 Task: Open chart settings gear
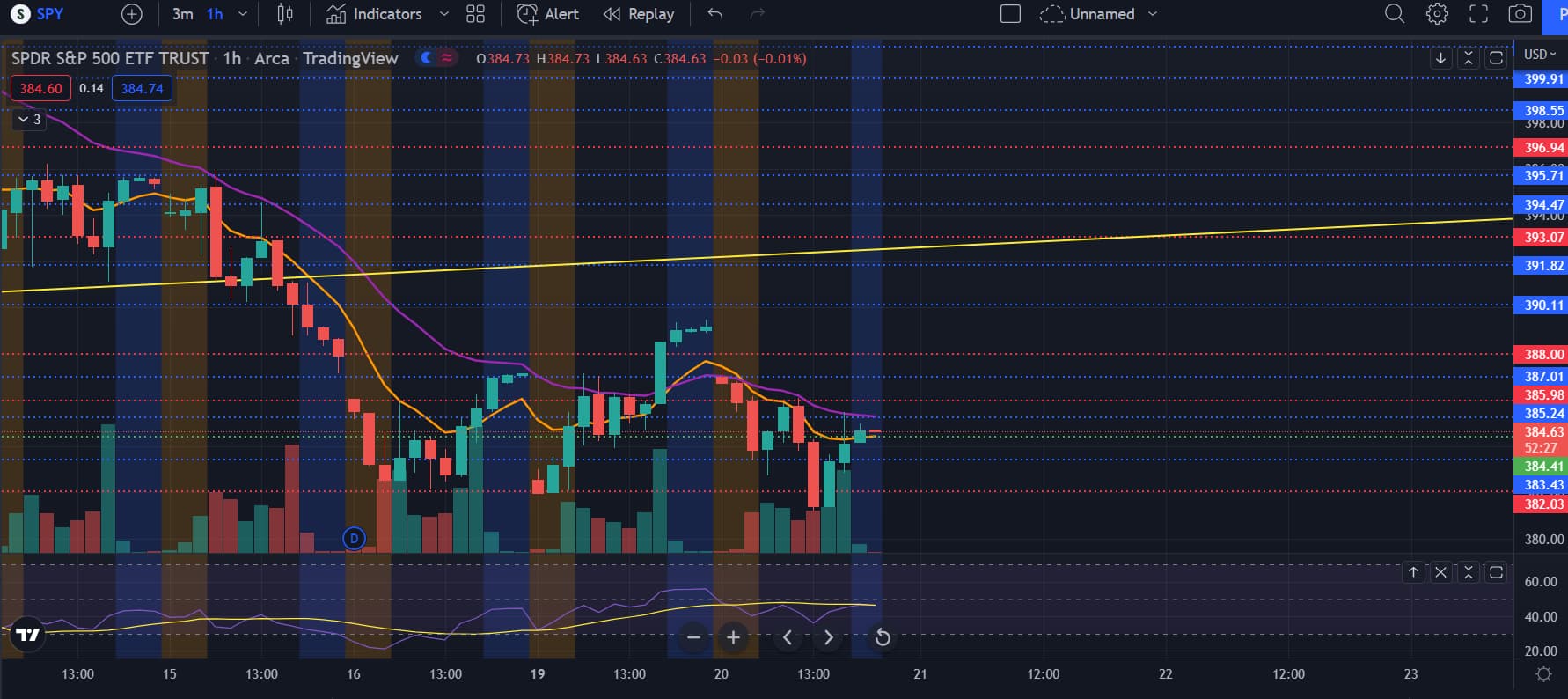pyautogui.click(x=1437, y=14)
